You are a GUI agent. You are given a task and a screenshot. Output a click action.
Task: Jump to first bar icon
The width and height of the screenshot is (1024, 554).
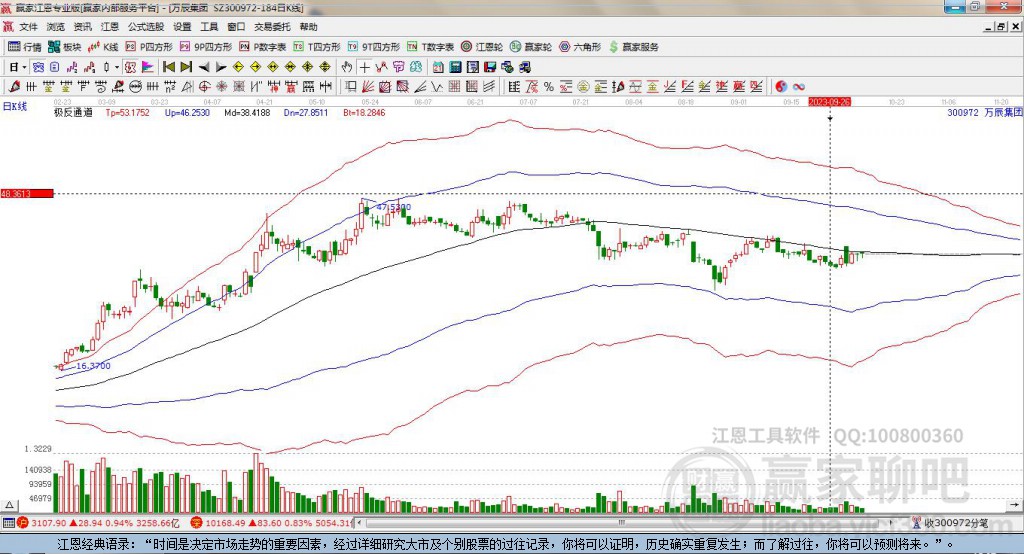[x=168, y=67]
